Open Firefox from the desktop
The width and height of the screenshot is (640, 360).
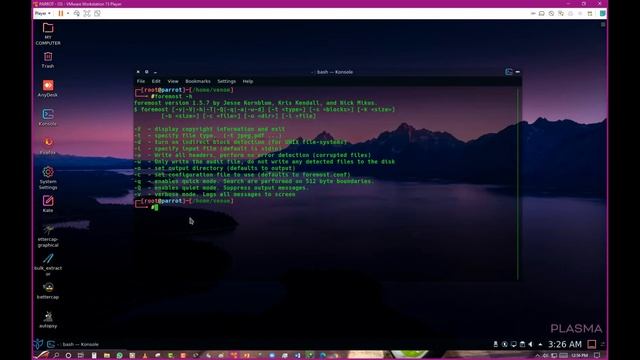(48, 146)
